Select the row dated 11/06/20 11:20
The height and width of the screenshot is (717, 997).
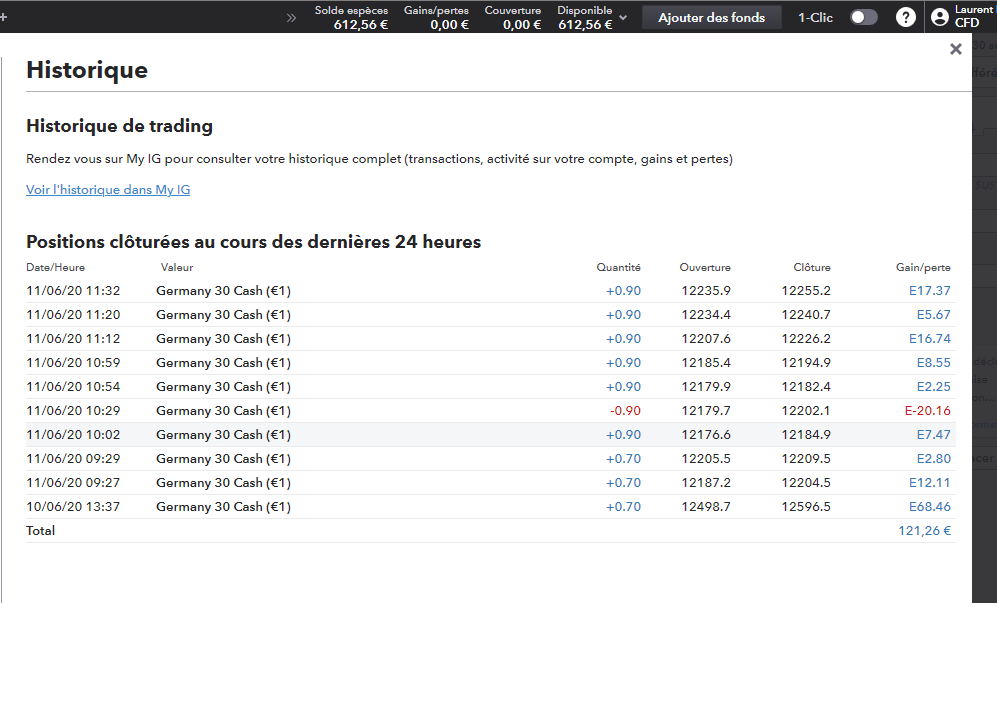point(491,315)
